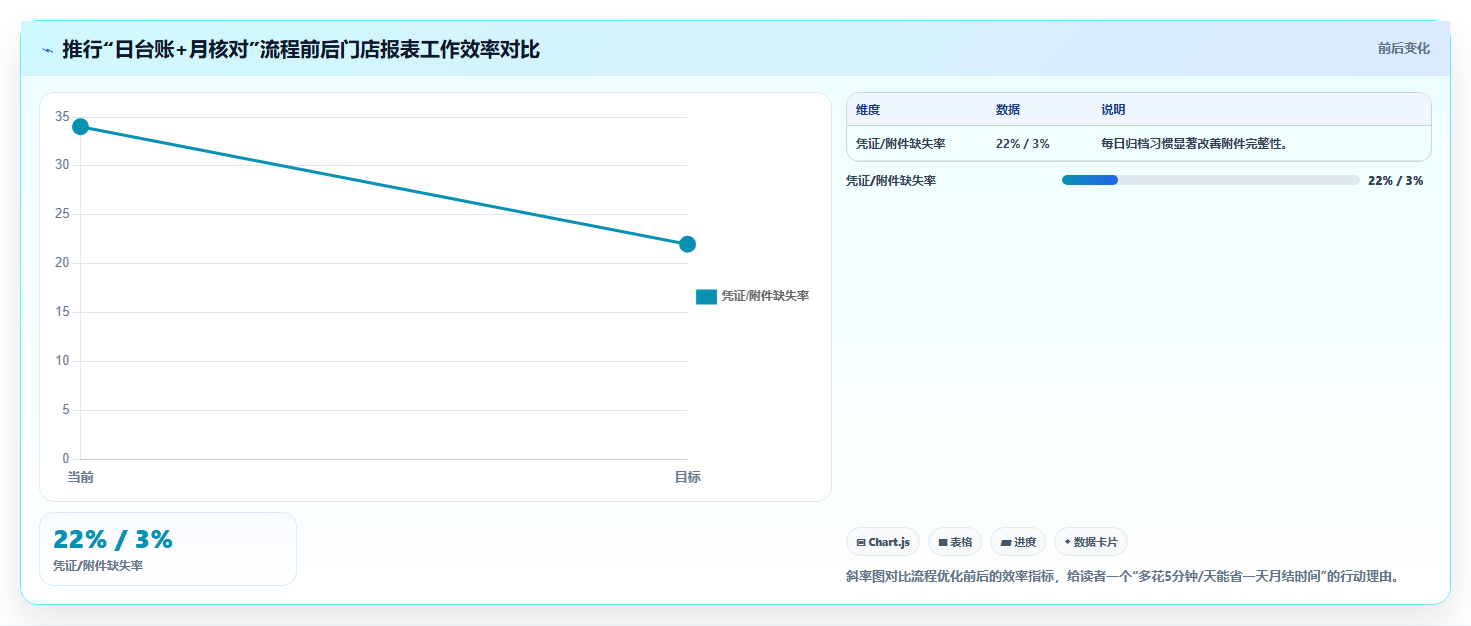This screenshot has width=1471, height=626.
Task: Click the 前后变化 label in header
Action: click(1404, 49)
